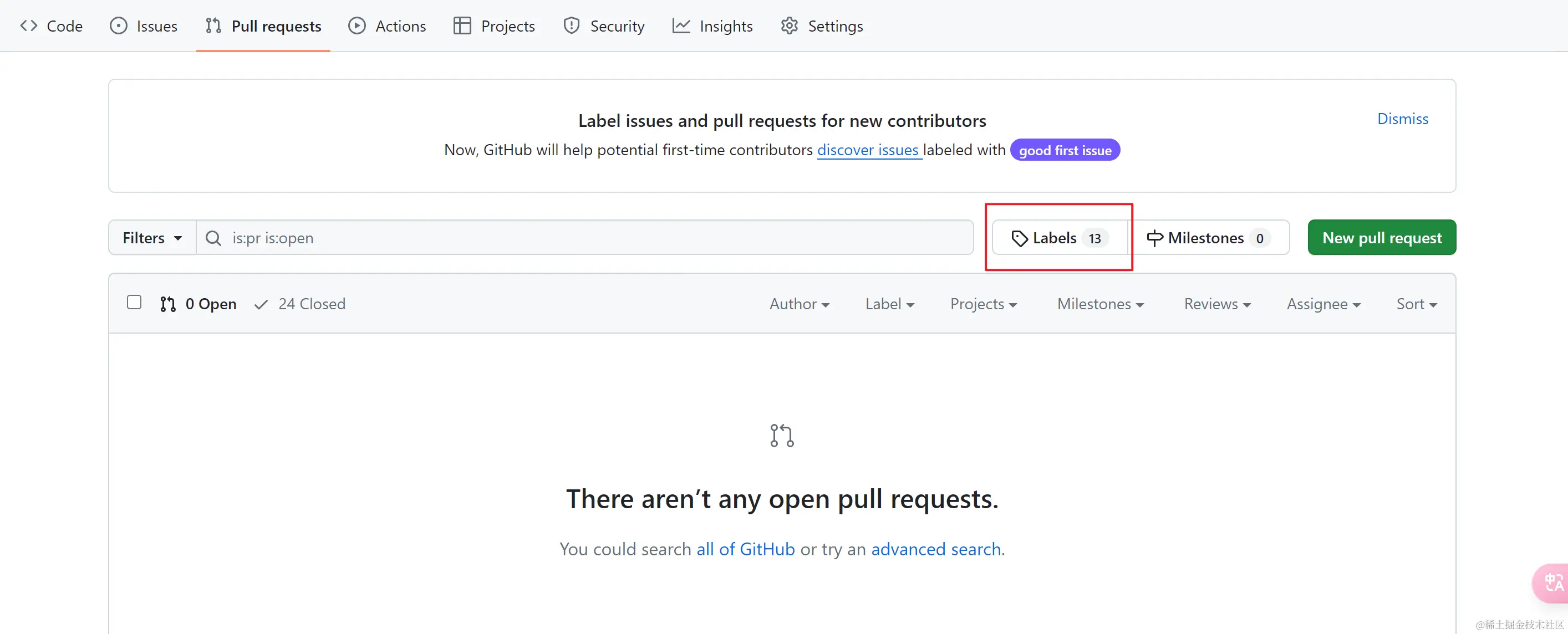
Task: Click the translate floating icon
Action: [1553, 583]
